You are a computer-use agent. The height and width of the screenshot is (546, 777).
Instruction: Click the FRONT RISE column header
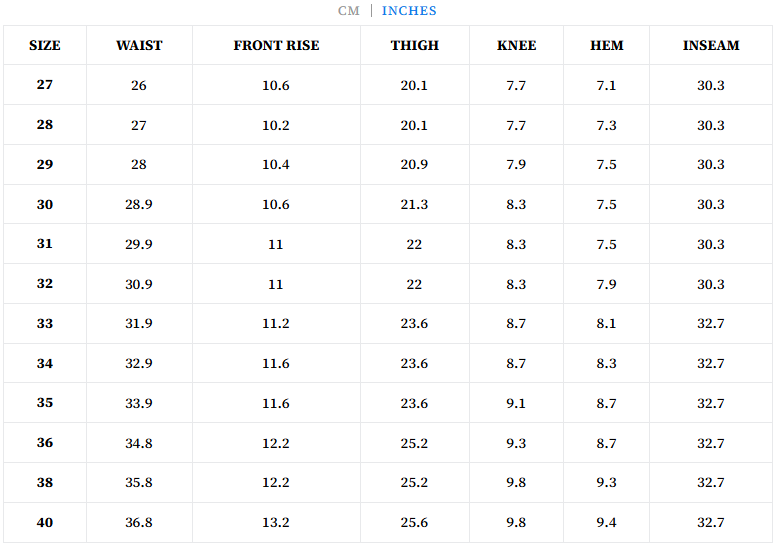[x=276, y=46]
